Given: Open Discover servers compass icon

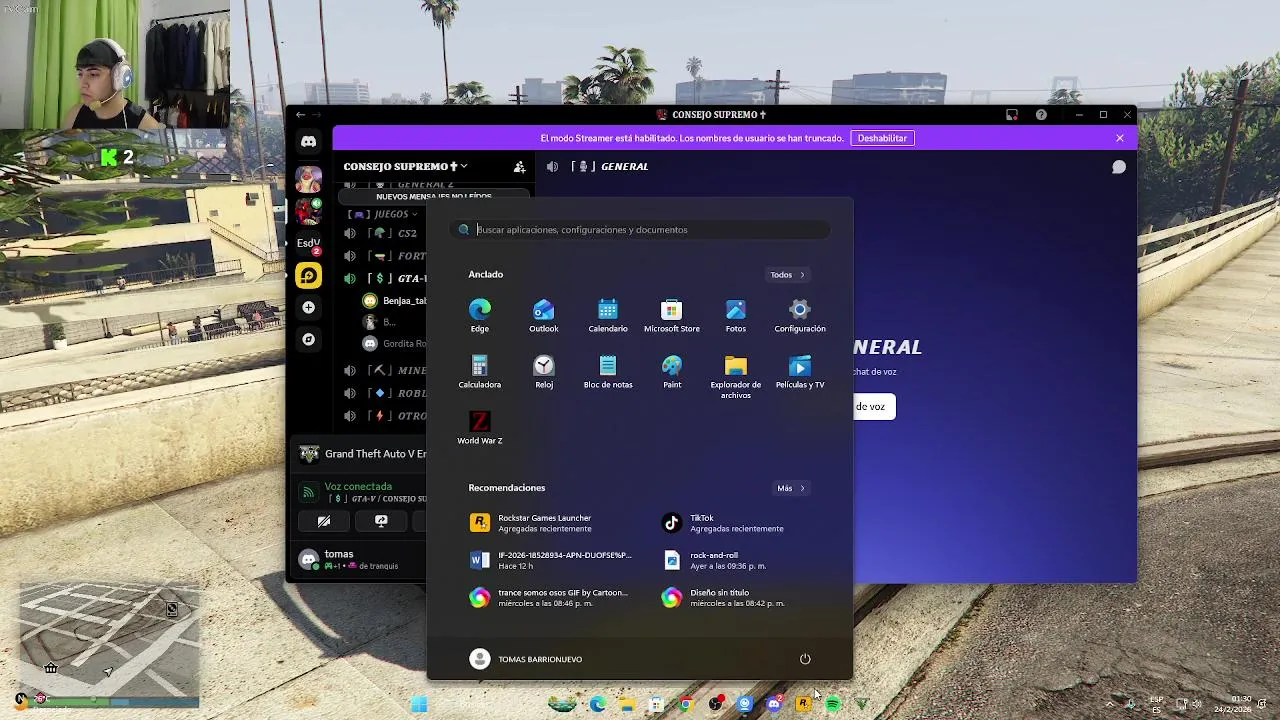Looking at the screenshot, I should pos(309,339).
